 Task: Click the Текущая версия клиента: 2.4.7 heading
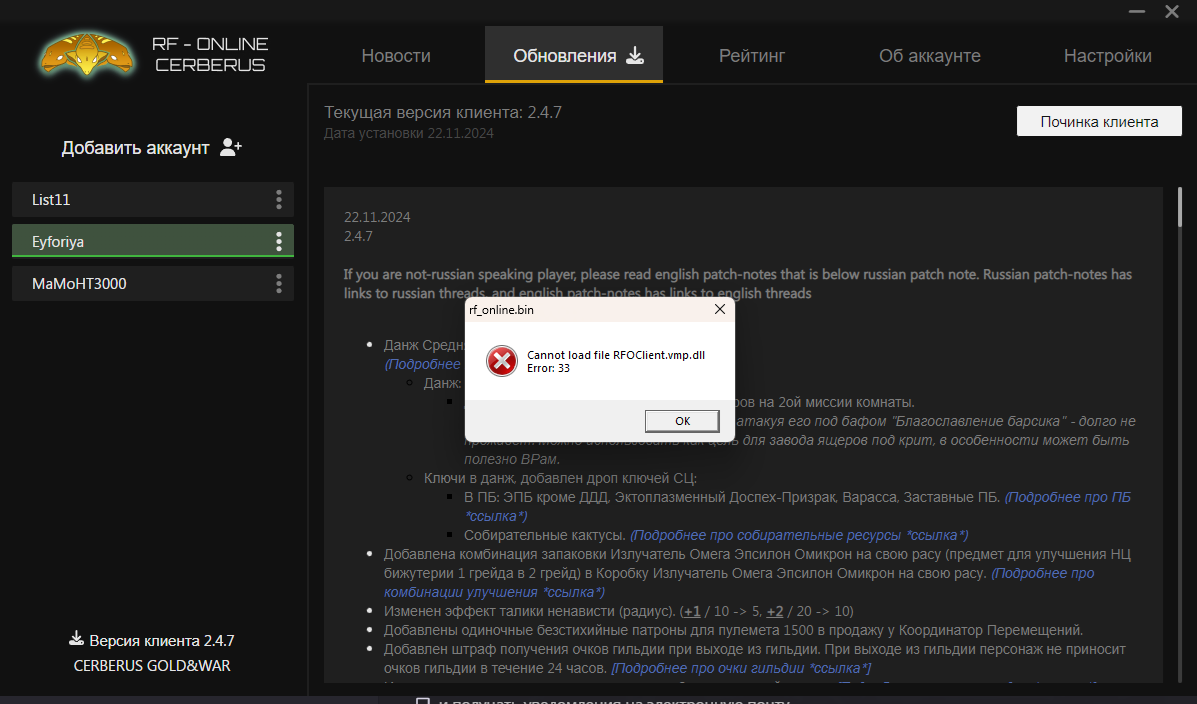pyautogui.click(x=443, y=112)
